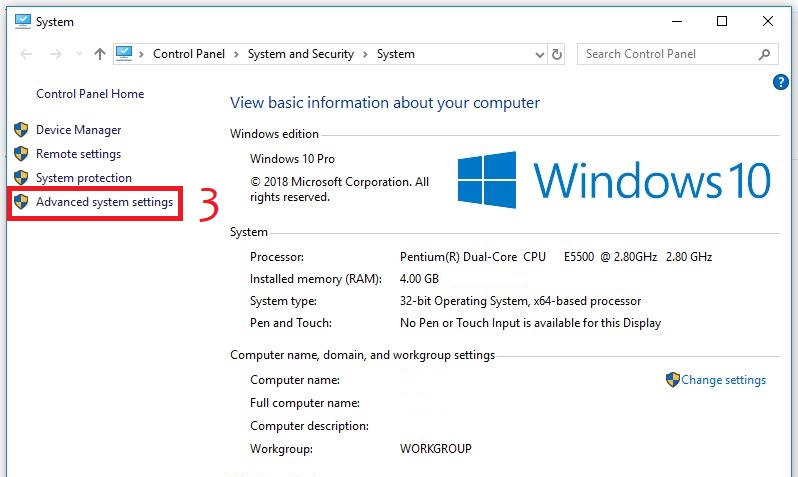Expand the address bar history dropdown
This screenshot has height=477, width=798.
pyautogui.click(x=538, y=54)
